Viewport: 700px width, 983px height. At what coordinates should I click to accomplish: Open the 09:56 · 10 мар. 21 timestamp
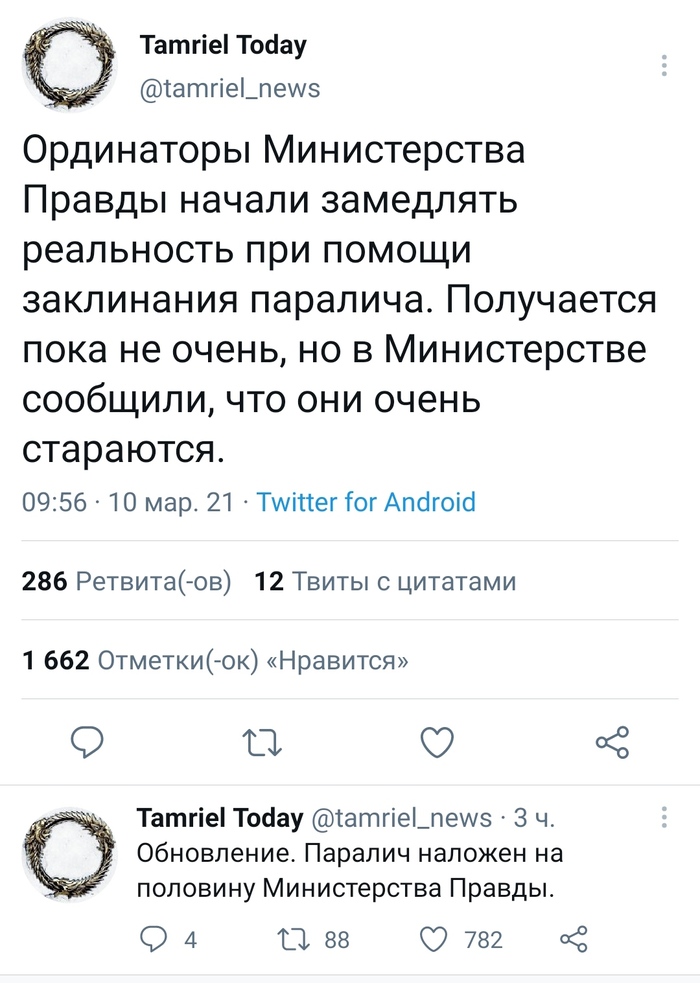(x=127, y=502)
